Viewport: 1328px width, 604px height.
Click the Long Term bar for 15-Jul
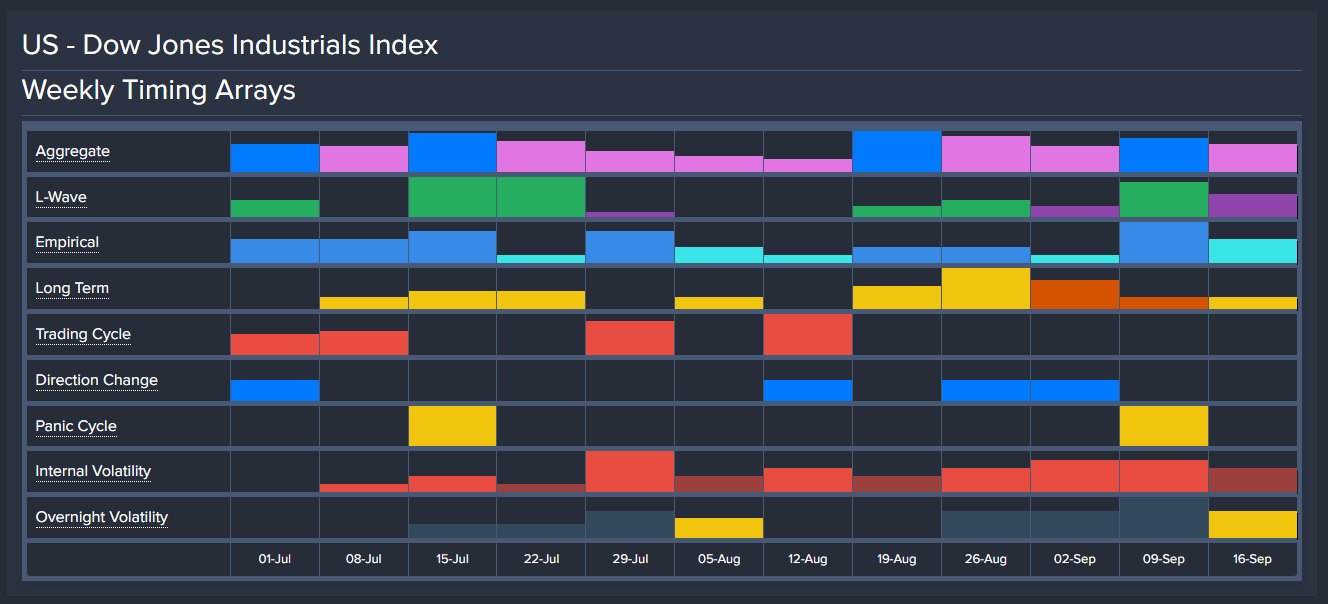coord(452,300)
